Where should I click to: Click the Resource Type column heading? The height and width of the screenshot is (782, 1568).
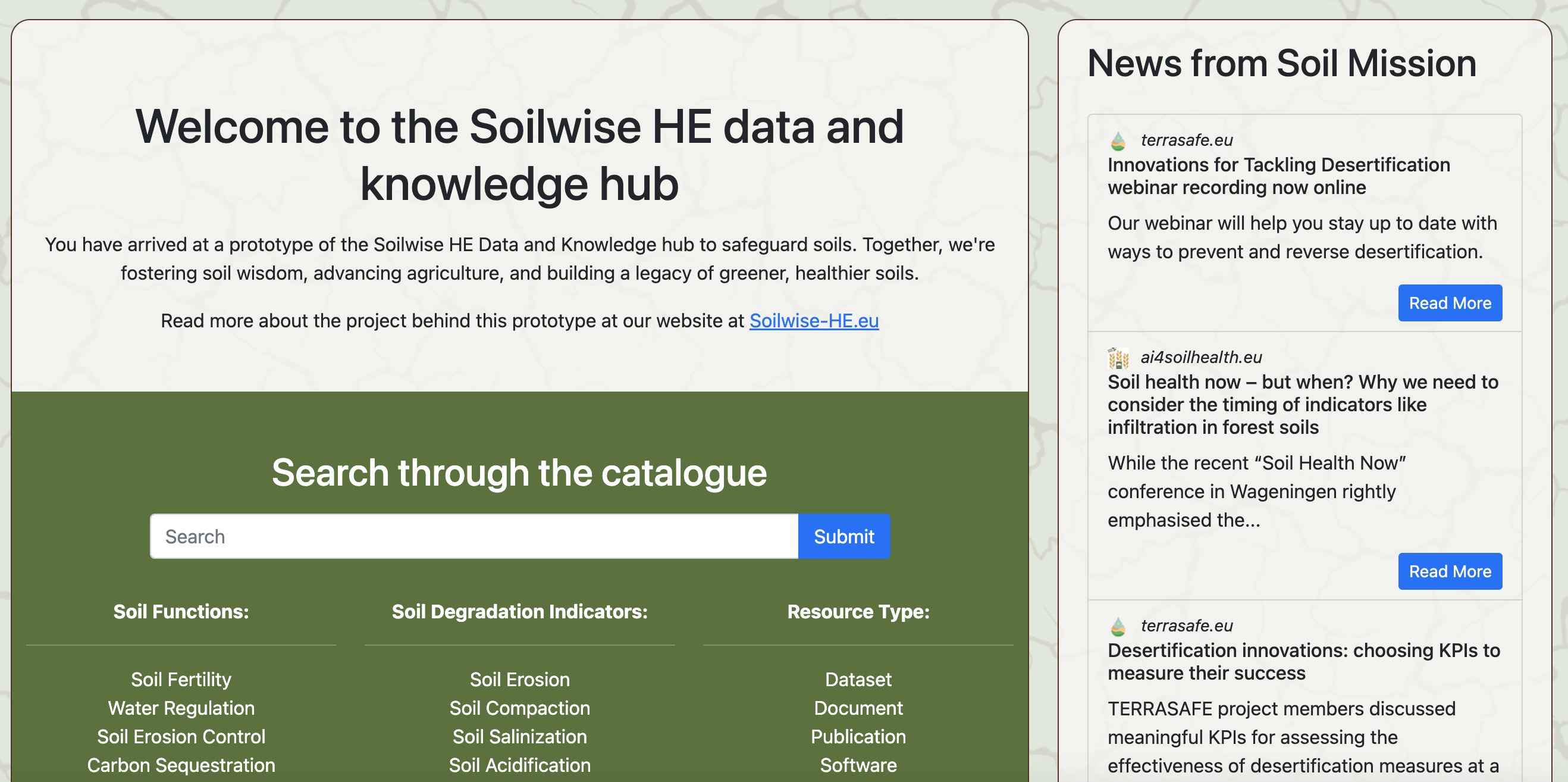858,611
